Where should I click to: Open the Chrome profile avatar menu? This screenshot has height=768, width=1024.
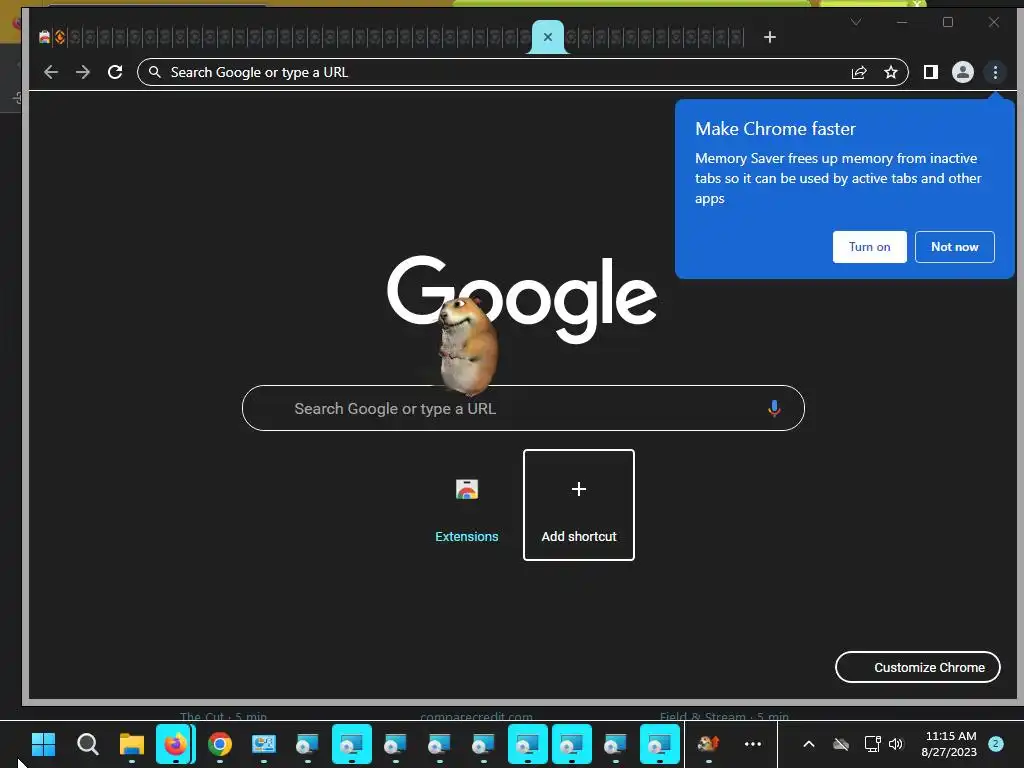pos(963,72)
